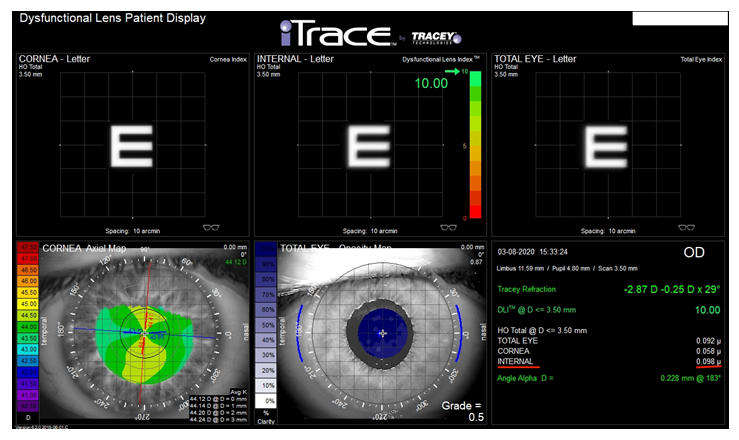Select the 43.50 swatch on corneal scale

pyautogui.click(x=28, y=338)
